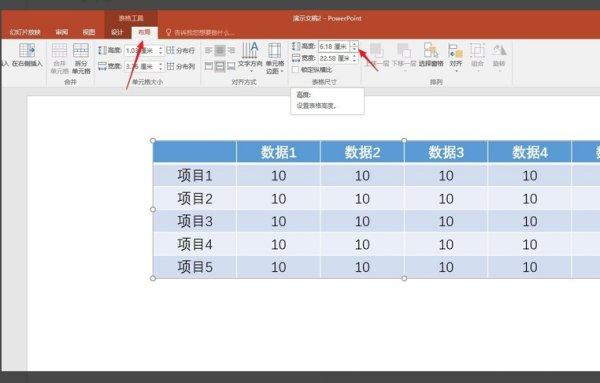Click the 项目3 row label cell
Viewport: 600px width, 383px height.
click(x=194, y=221)
